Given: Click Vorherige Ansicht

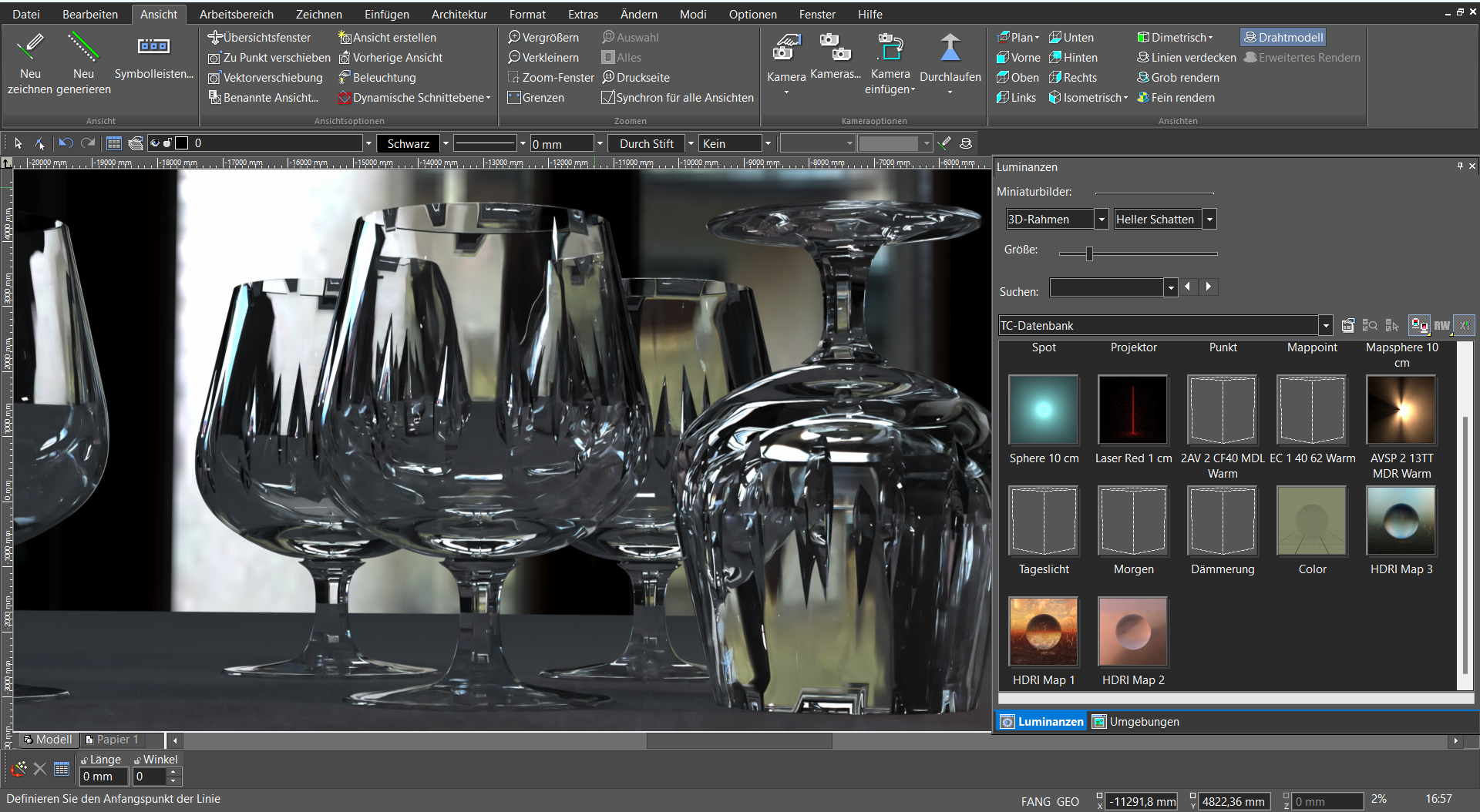Looking at the screenshot, I should [390, 57].
